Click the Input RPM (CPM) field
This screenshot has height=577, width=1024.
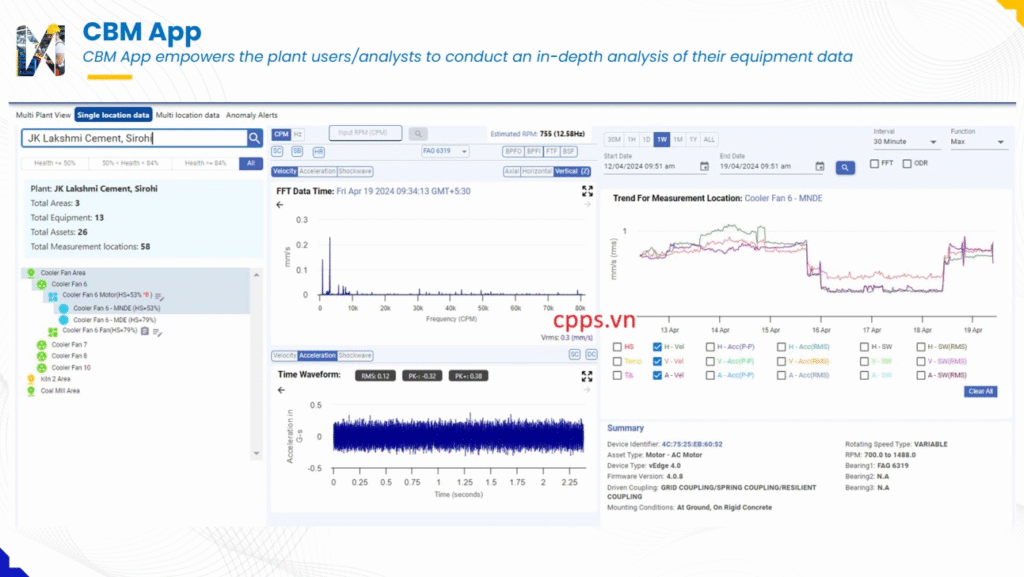pyautogui.click(x=365, y=133)
